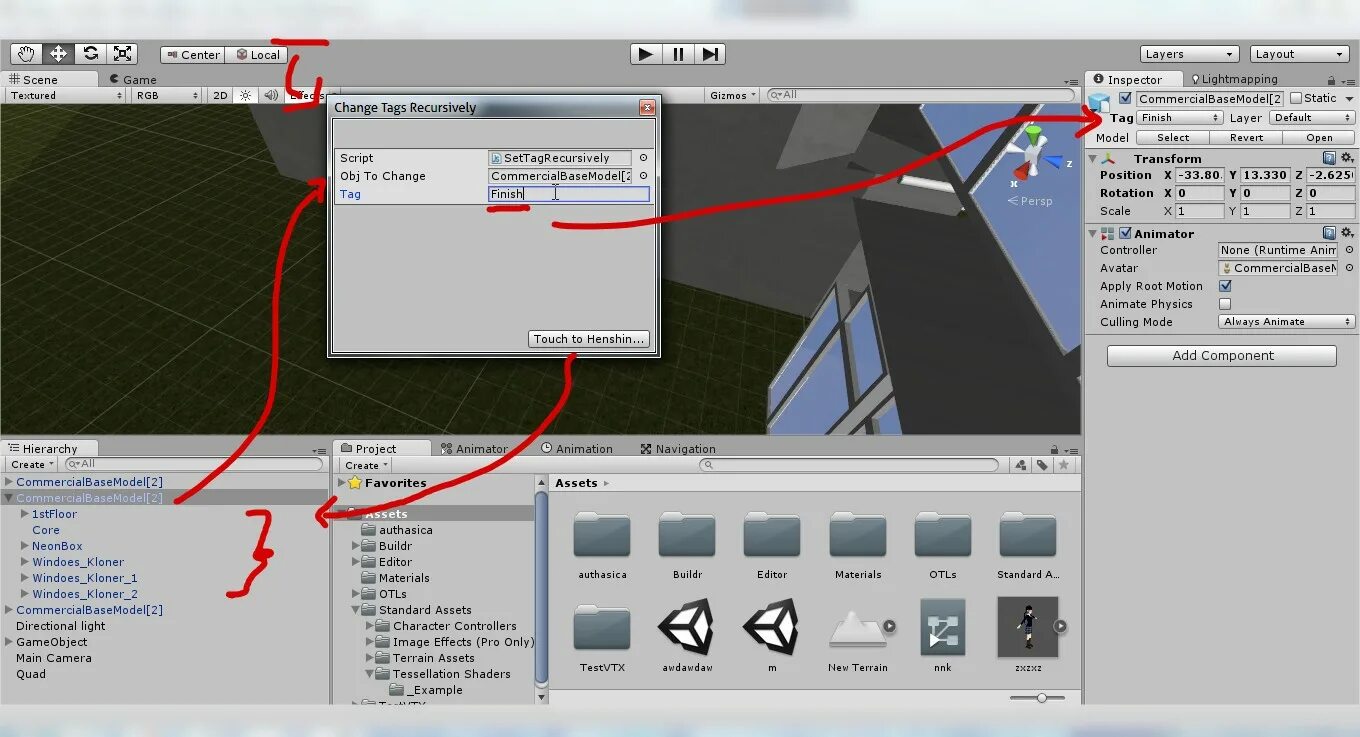Select the m Unity scene asset
The width and height of the screenshot is (1360, 737).
(x=771, y=636)
